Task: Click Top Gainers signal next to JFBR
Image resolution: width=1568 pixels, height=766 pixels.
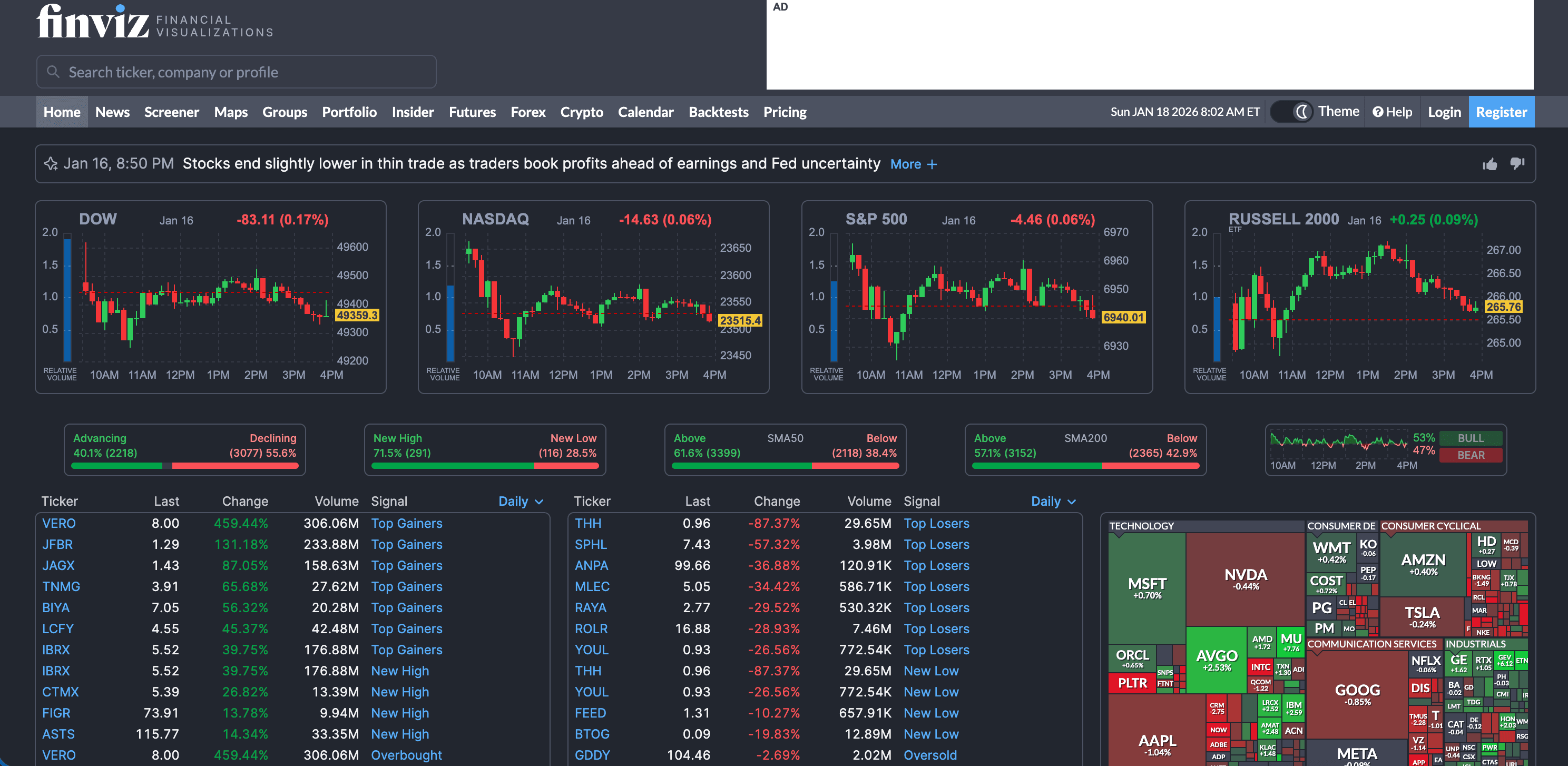Action: (x=407, y=544)
